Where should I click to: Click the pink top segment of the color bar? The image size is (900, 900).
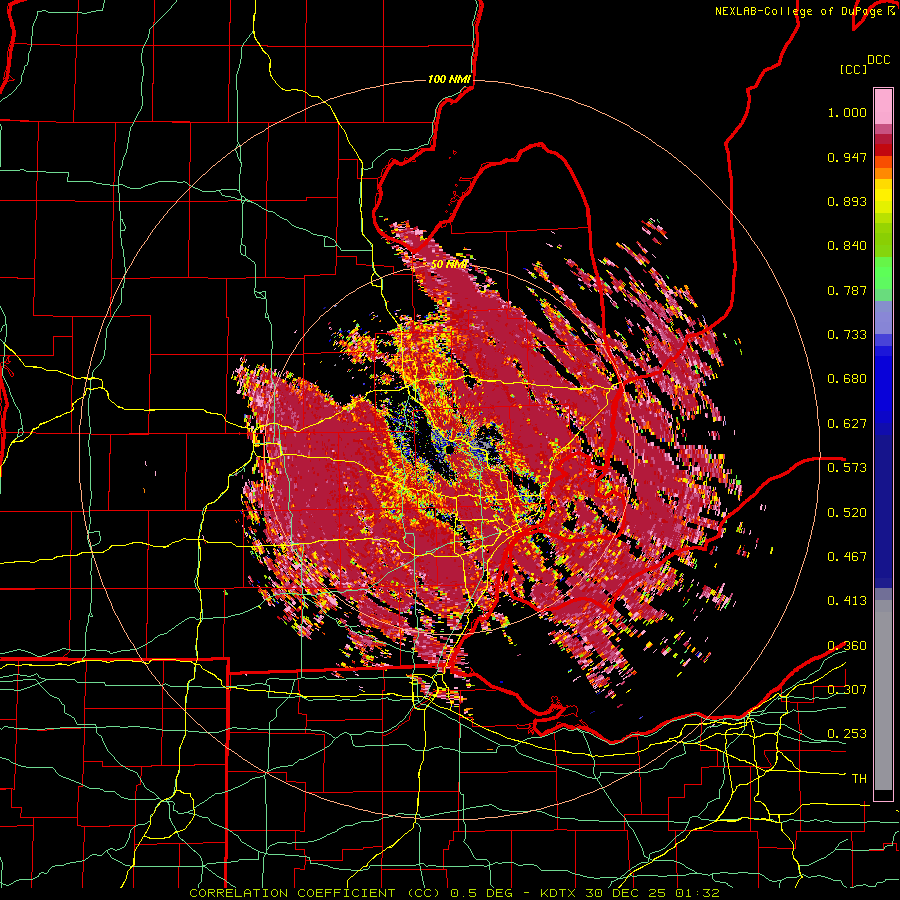[x=883, y=106]
